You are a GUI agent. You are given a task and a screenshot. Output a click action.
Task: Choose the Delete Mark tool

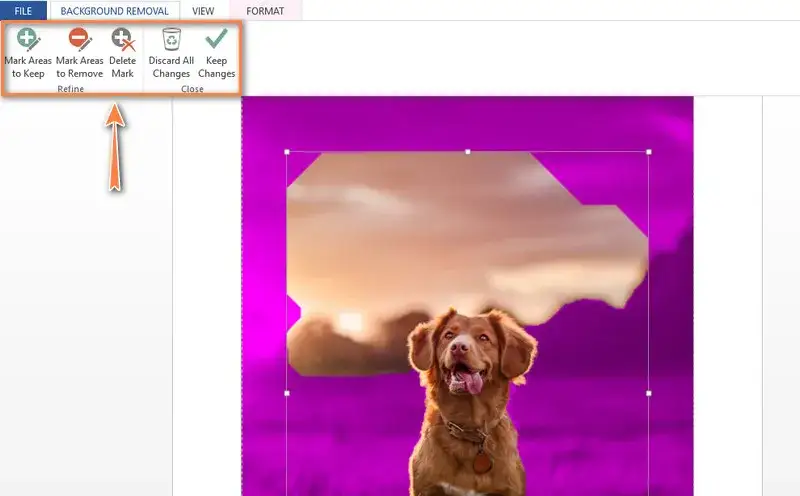coord(122,52)
